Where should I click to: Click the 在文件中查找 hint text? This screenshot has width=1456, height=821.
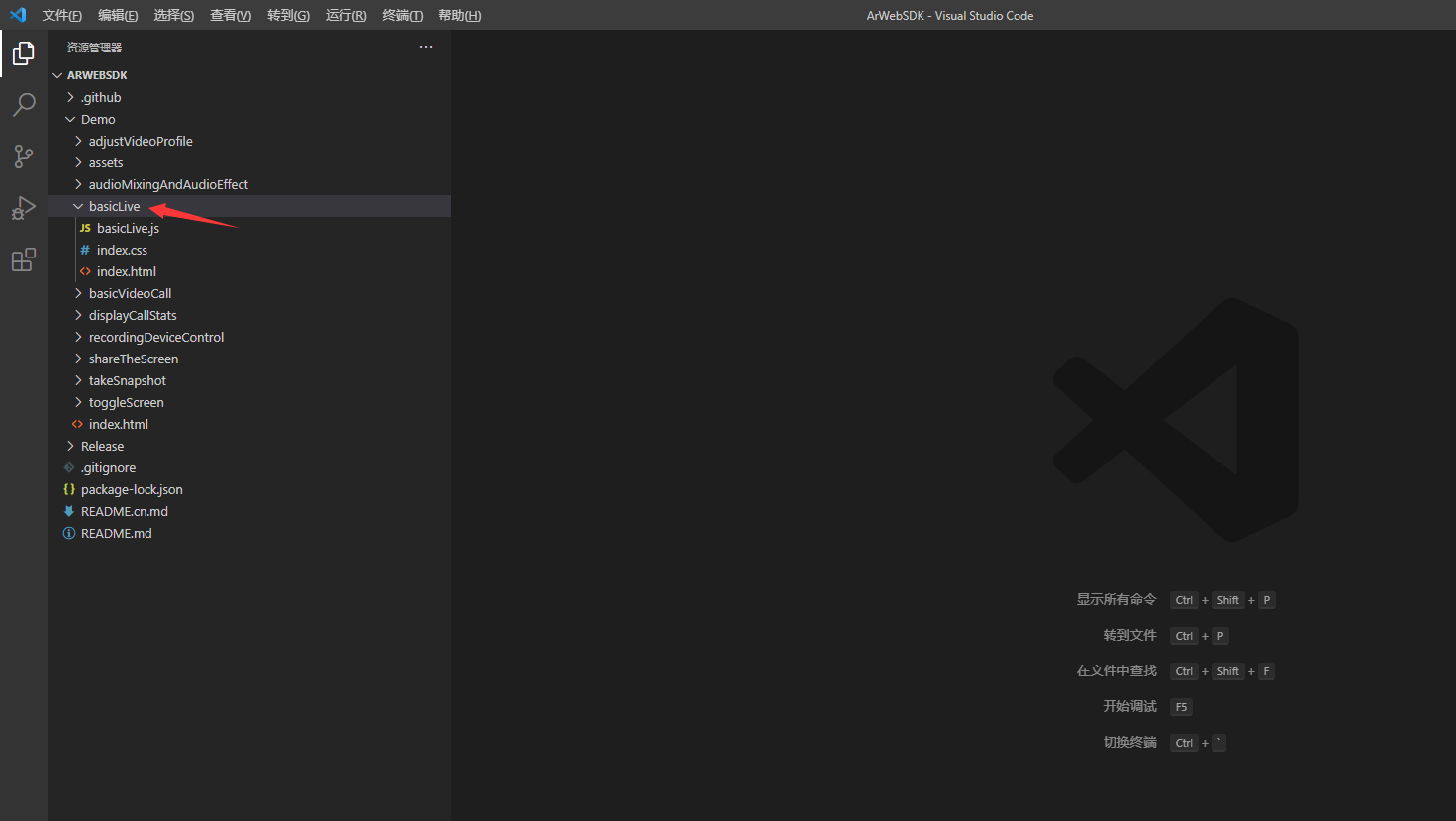point(1116,670)
